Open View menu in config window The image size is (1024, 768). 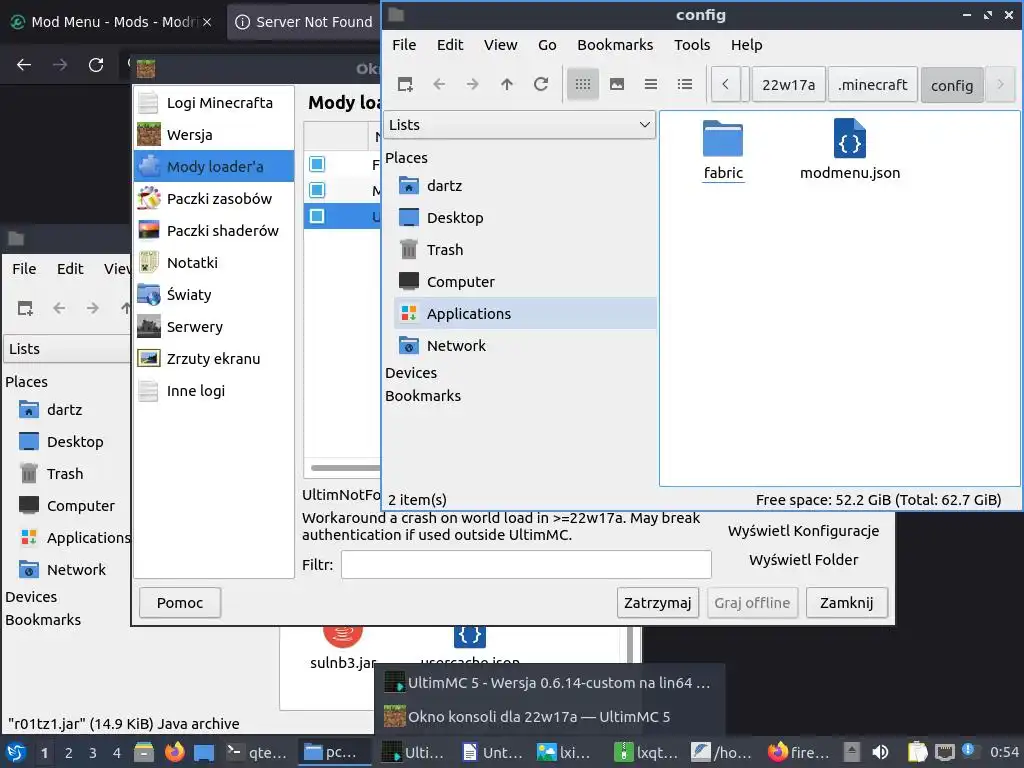(x=500, y=45)
